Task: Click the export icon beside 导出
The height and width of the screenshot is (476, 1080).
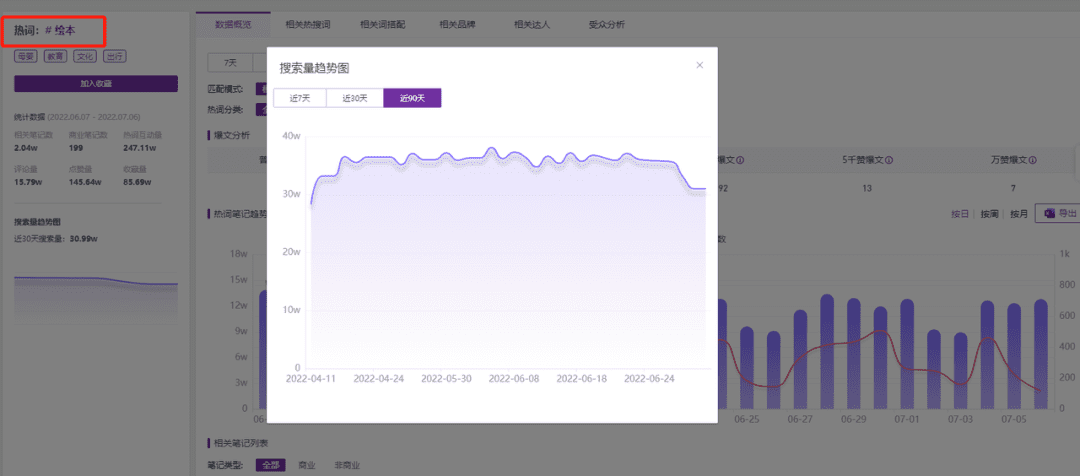Action: [x=1048, y=213]
